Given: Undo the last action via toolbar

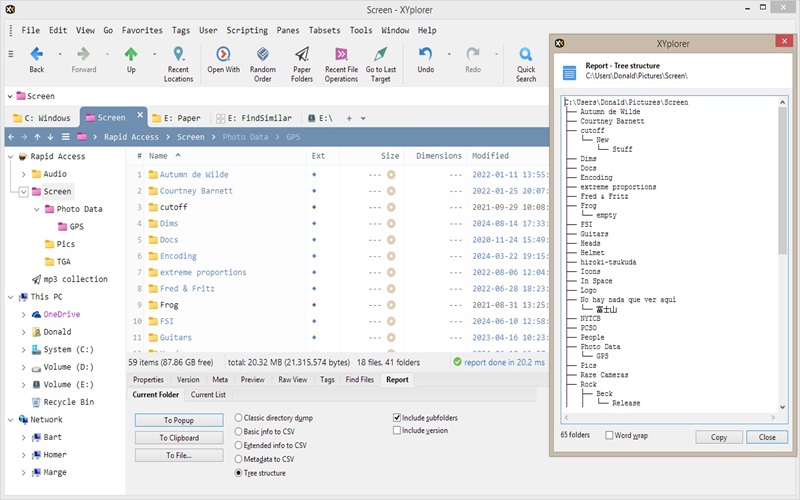Looking at the screenshot, I should (426, 54).
